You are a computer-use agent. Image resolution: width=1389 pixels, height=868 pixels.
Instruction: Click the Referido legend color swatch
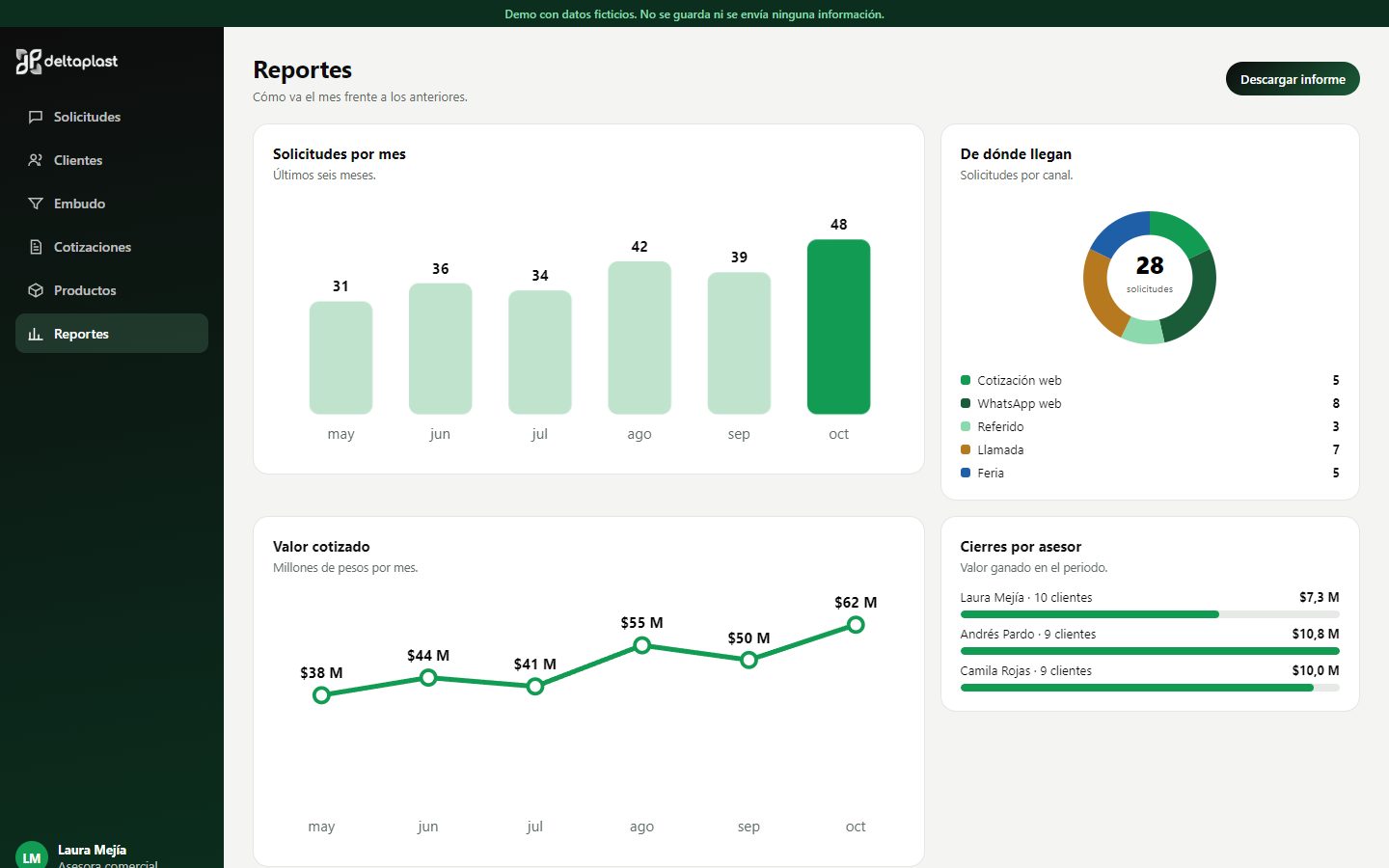point(966,426)
